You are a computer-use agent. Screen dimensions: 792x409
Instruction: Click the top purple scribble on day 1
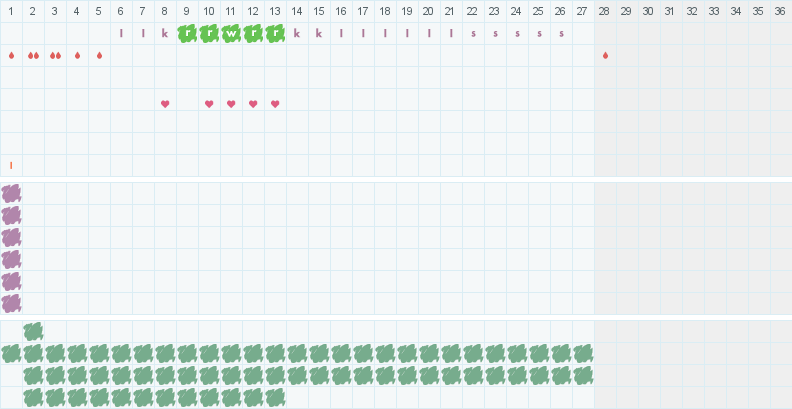[11, 193]
